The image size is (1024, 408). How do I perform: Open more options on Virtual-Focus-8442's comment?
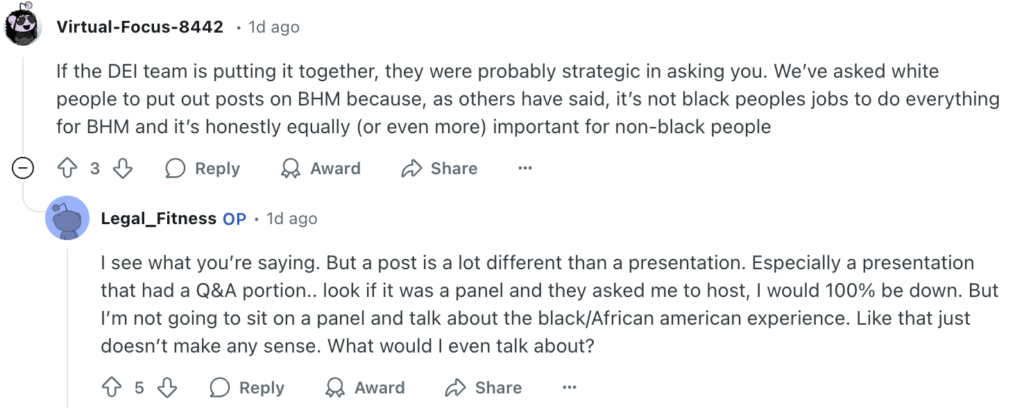[525, 168]
